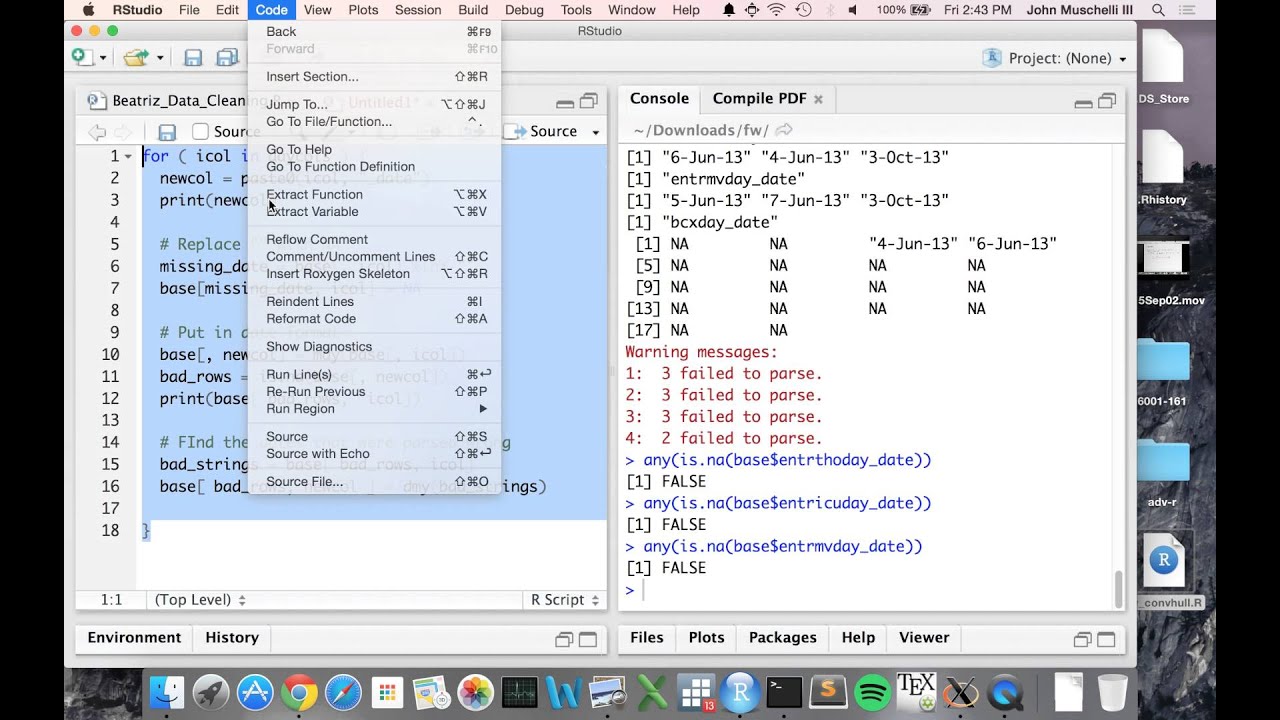Minimize the Environment pane
Image resolution: width=1280 pixels, height=720 pixels.
tap(564, 640)
